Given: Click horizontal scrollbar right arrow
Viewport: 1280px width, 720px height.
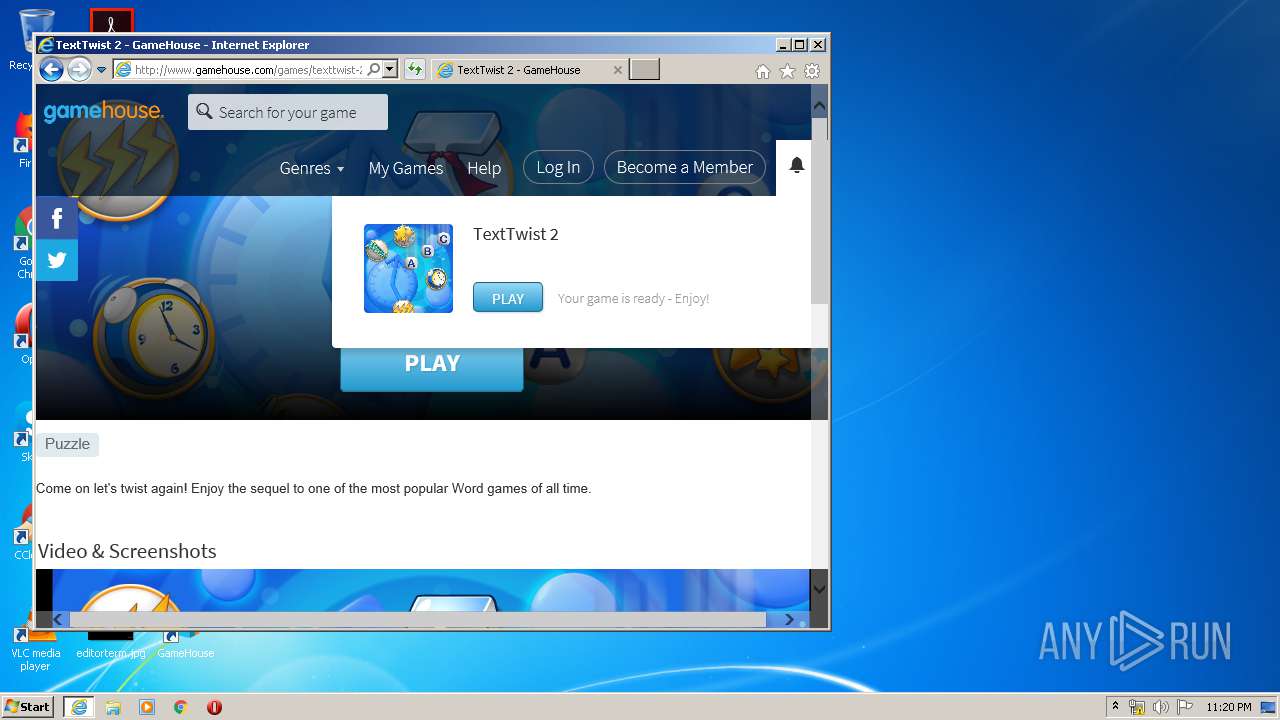Looking at the screenshot, I should (789, 619).
